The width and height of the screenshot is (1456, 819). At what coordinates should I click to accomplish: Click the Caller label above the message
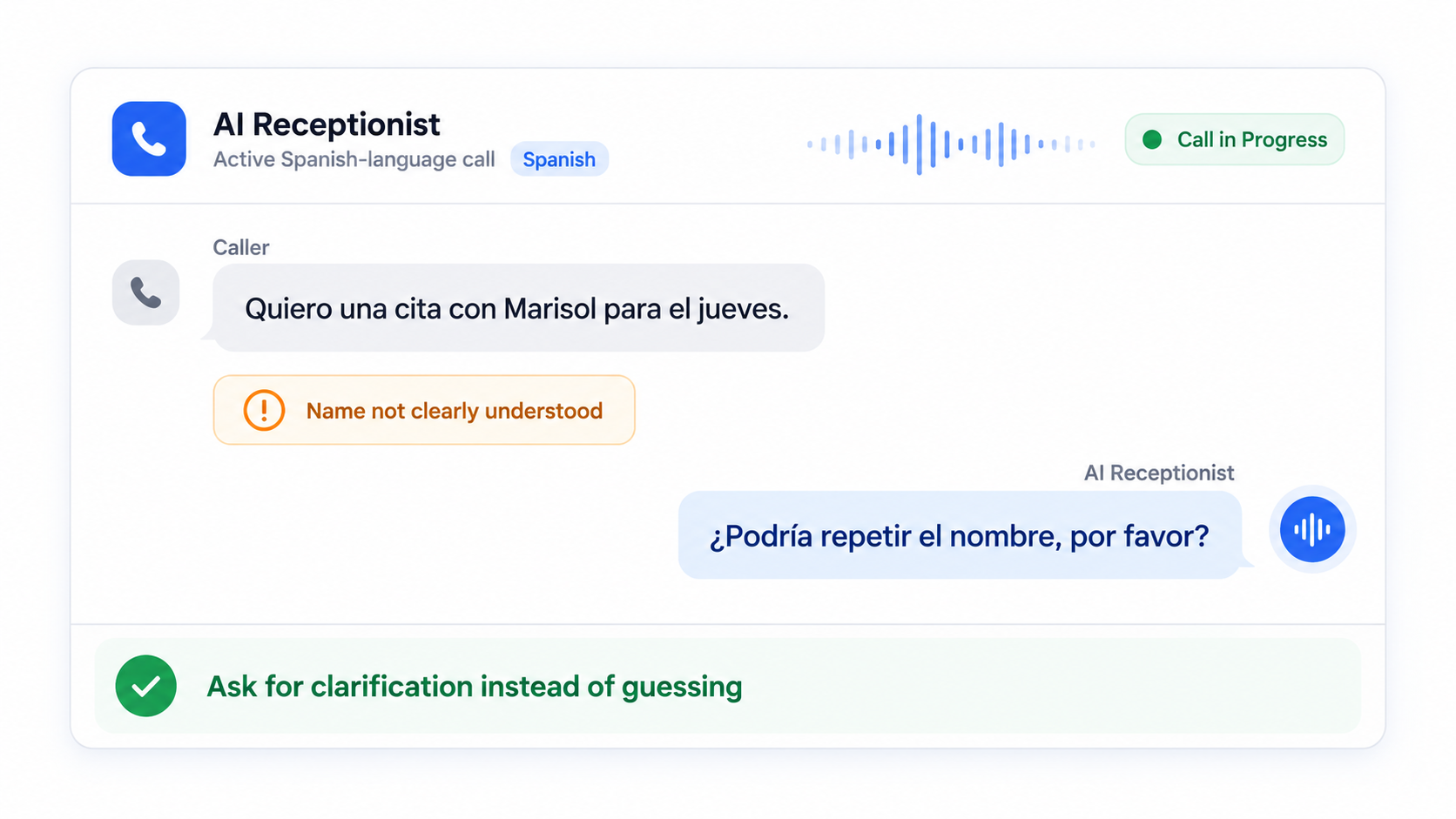241,247
